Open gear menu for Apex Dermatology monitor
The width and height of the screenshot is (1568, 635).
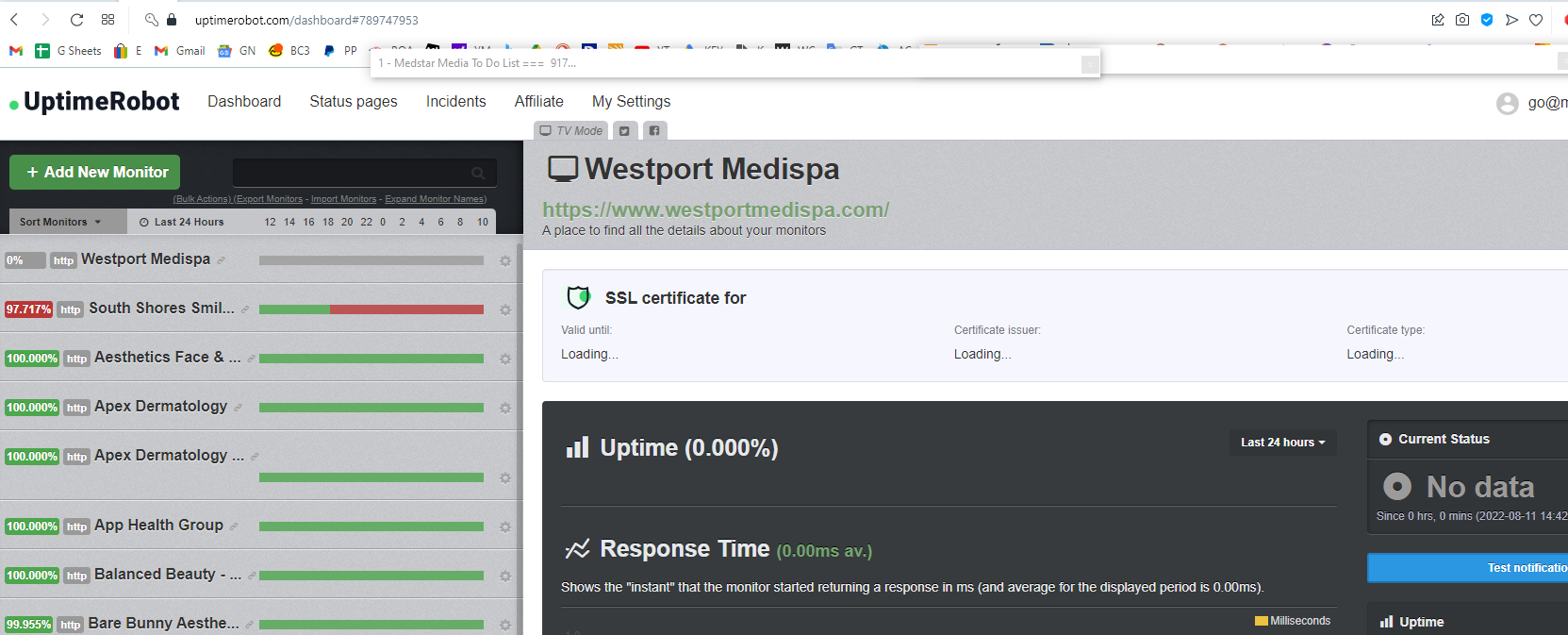(505, 408)
